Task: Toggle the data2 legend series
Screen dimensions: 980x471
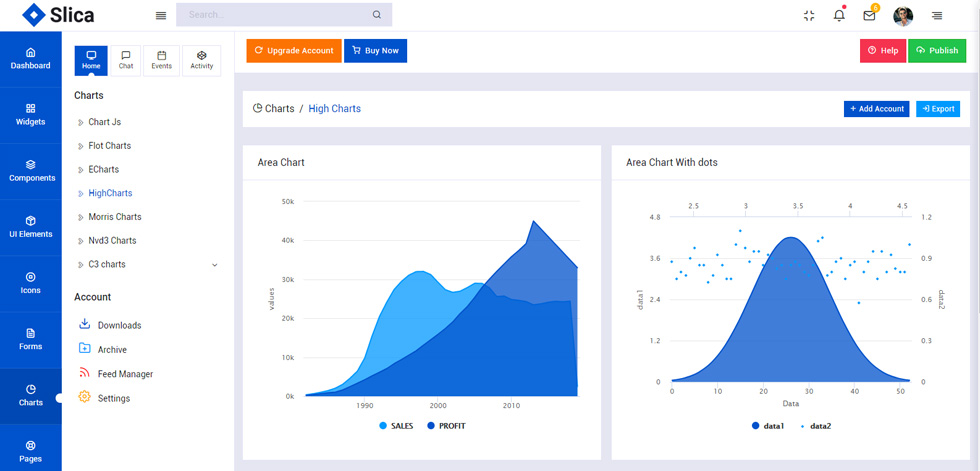Action: 815,426
